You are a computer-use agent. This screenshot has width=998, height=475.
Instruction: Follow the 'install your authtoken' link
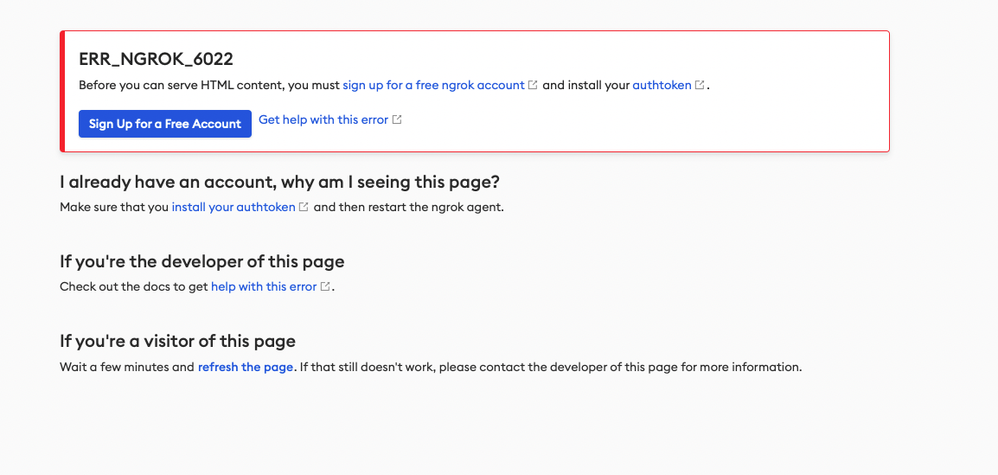234,207
